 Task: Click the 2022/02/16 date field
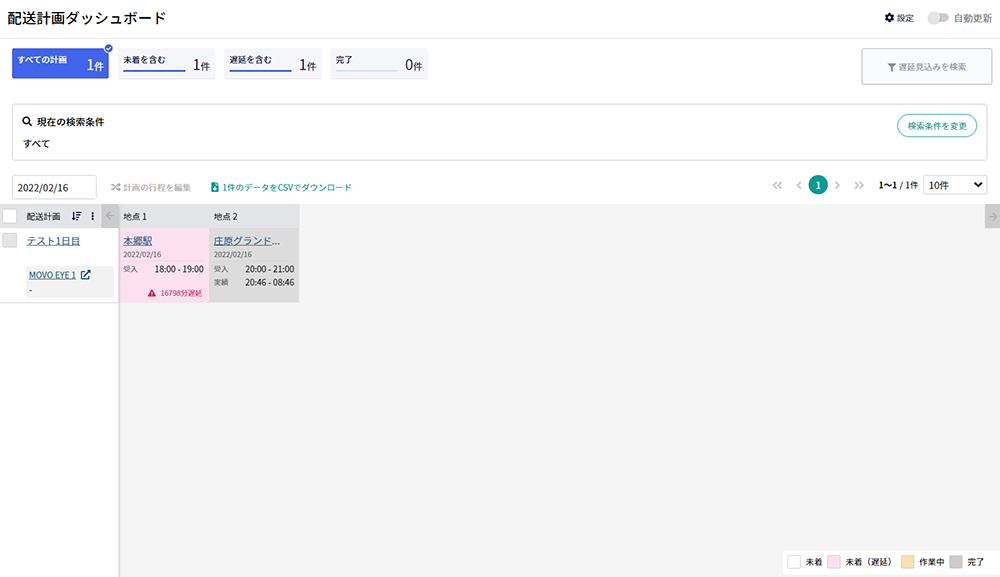tap(54, 187)
